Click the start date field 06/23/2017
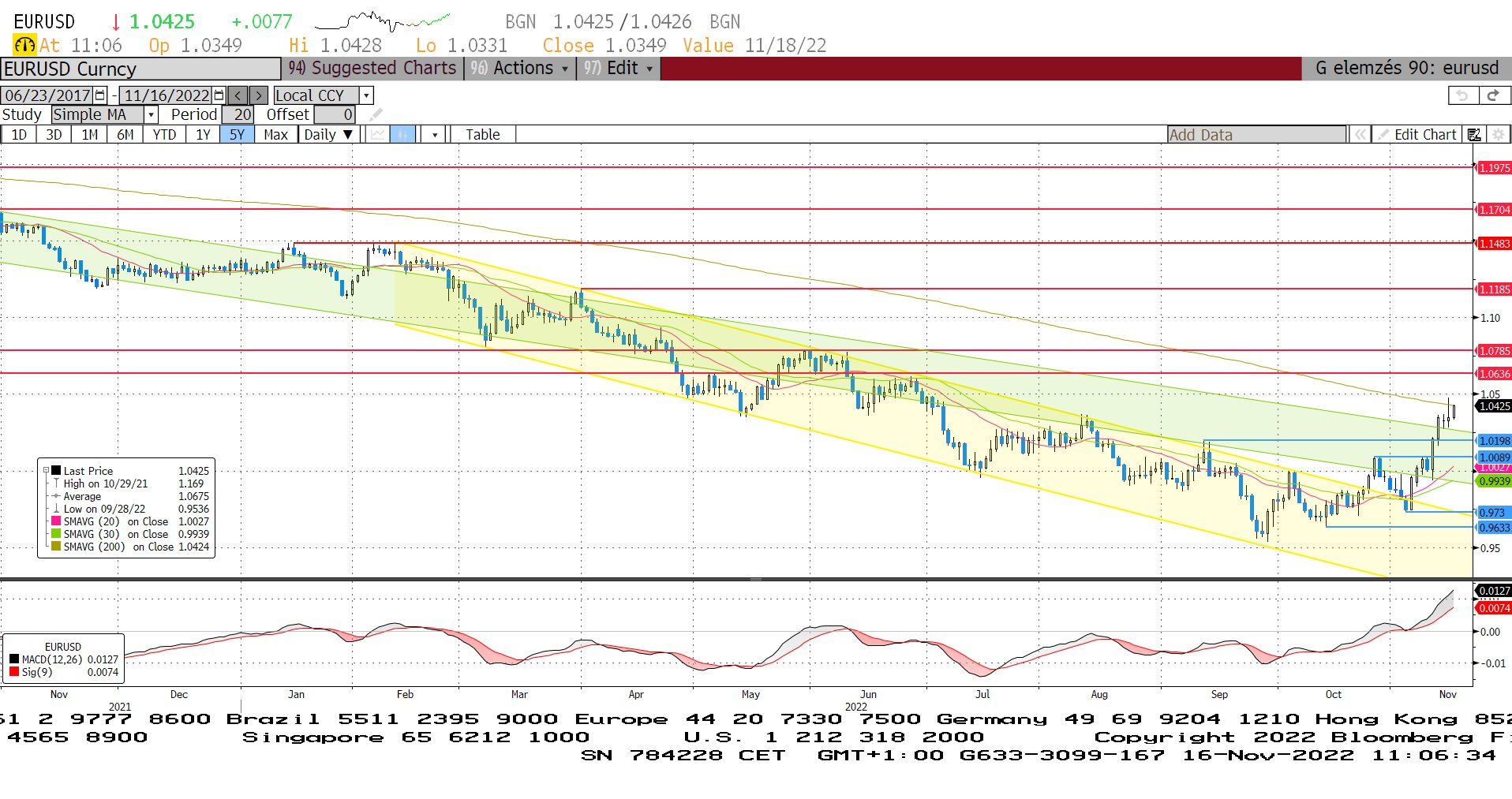1512x799 pixels. tap(47, 95)
